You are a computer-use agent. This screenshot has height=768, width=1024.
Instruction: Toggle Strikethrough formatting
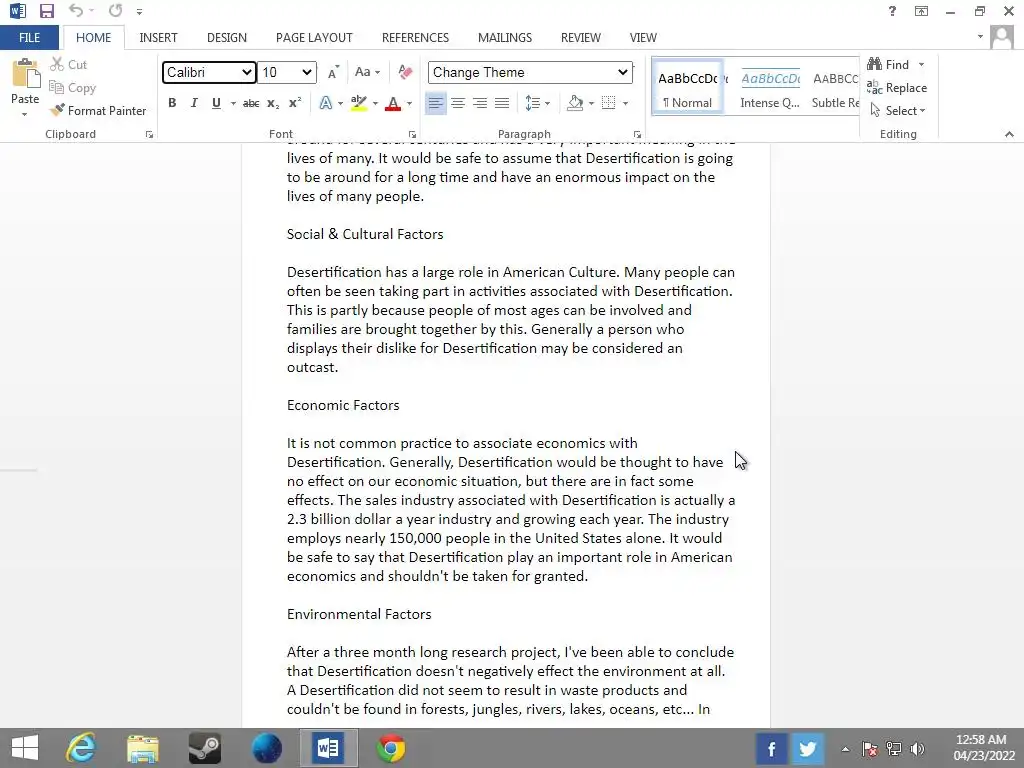tap(251, 103)
